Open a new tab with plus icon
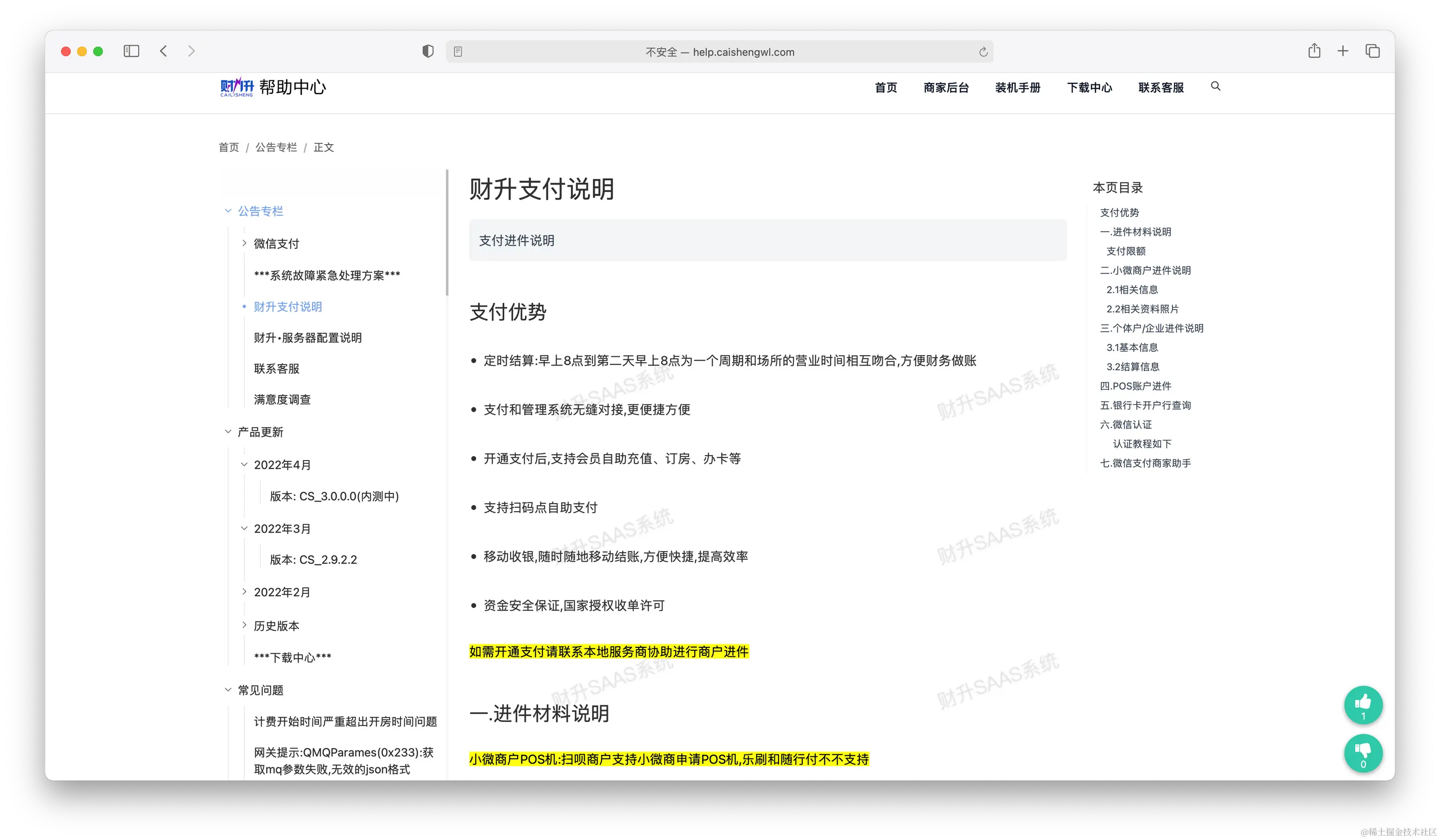Screen dimensions: 1440x840 pos(1343,51)
